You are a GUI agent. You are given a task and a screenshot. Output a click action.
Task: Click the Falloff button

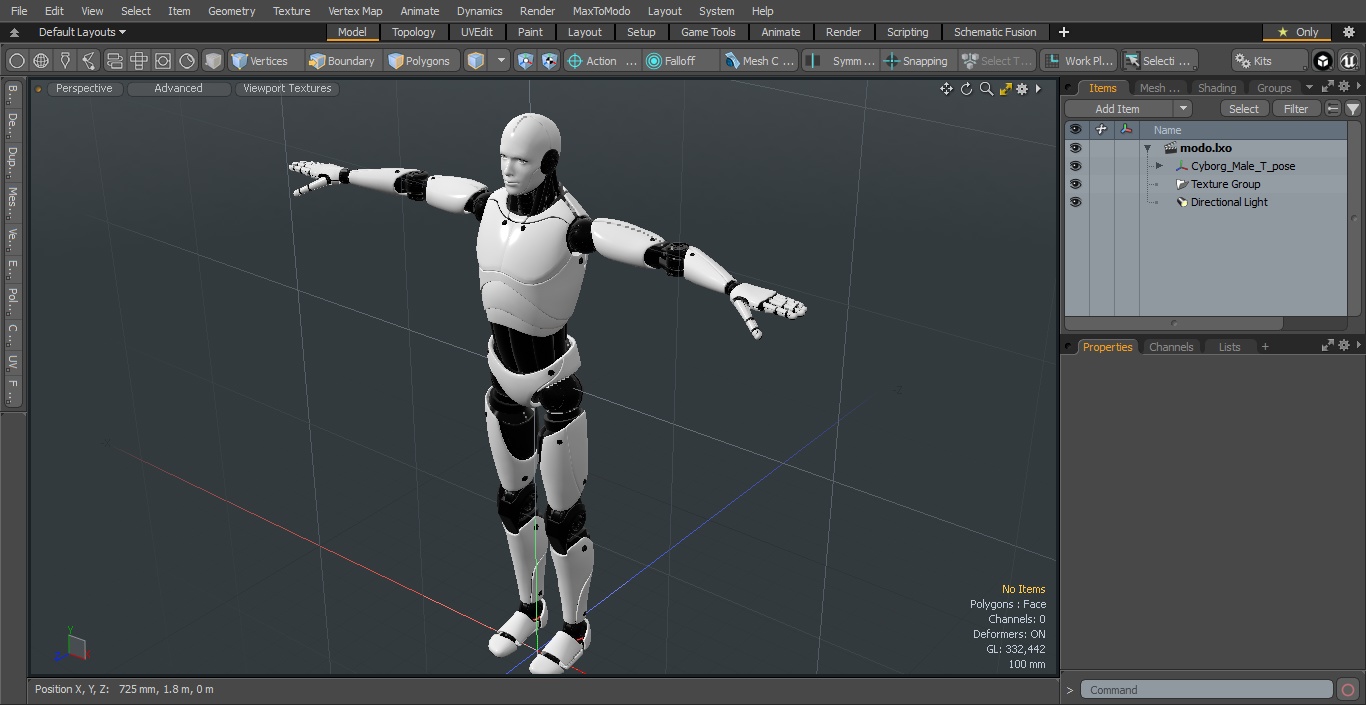coord(681,61)
